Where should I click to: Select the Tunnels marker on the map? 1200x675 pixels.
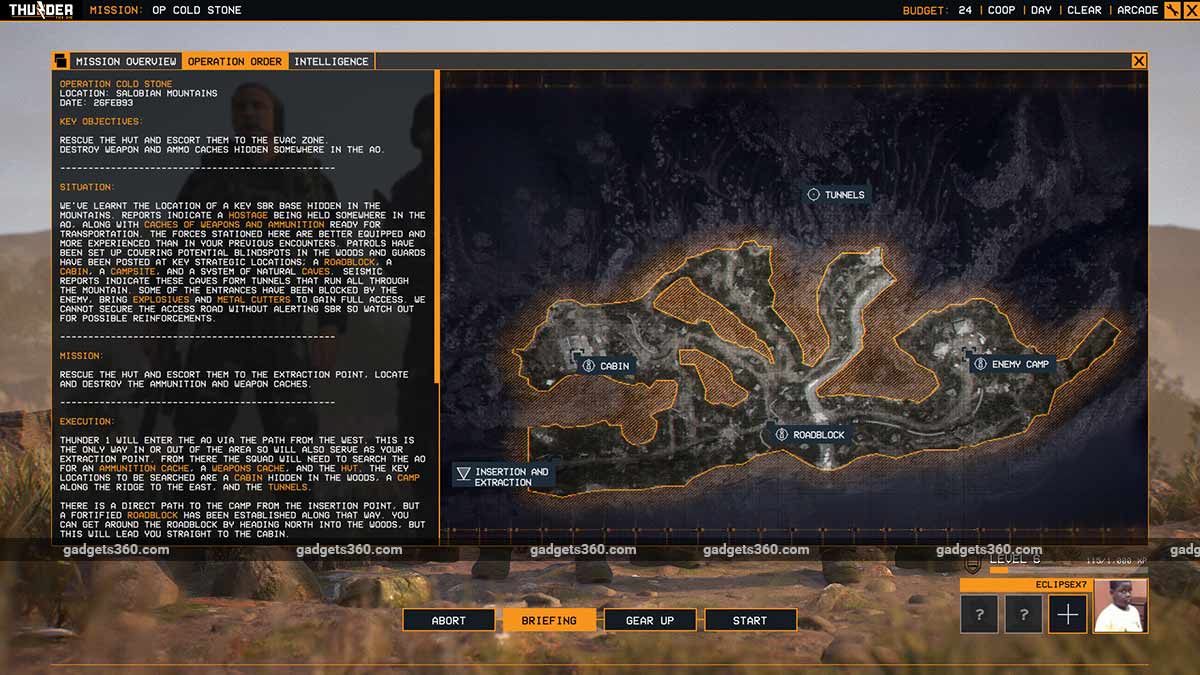(836, 195)
